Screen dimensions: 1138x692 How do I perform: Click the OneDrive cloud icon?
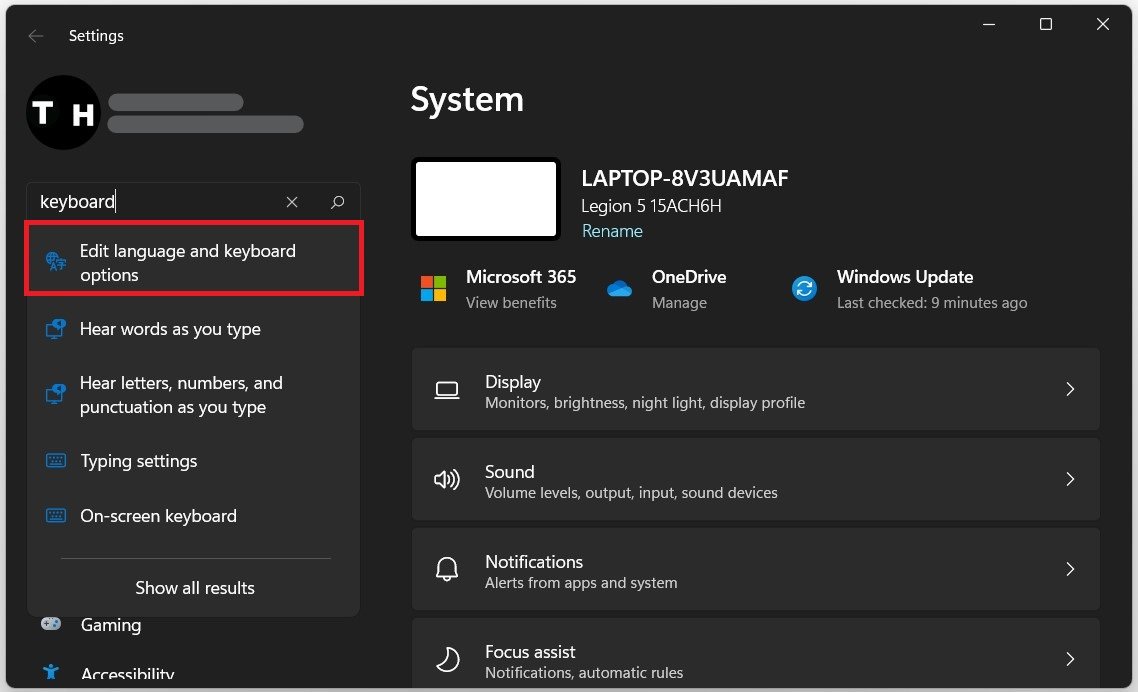click(620, 289)
